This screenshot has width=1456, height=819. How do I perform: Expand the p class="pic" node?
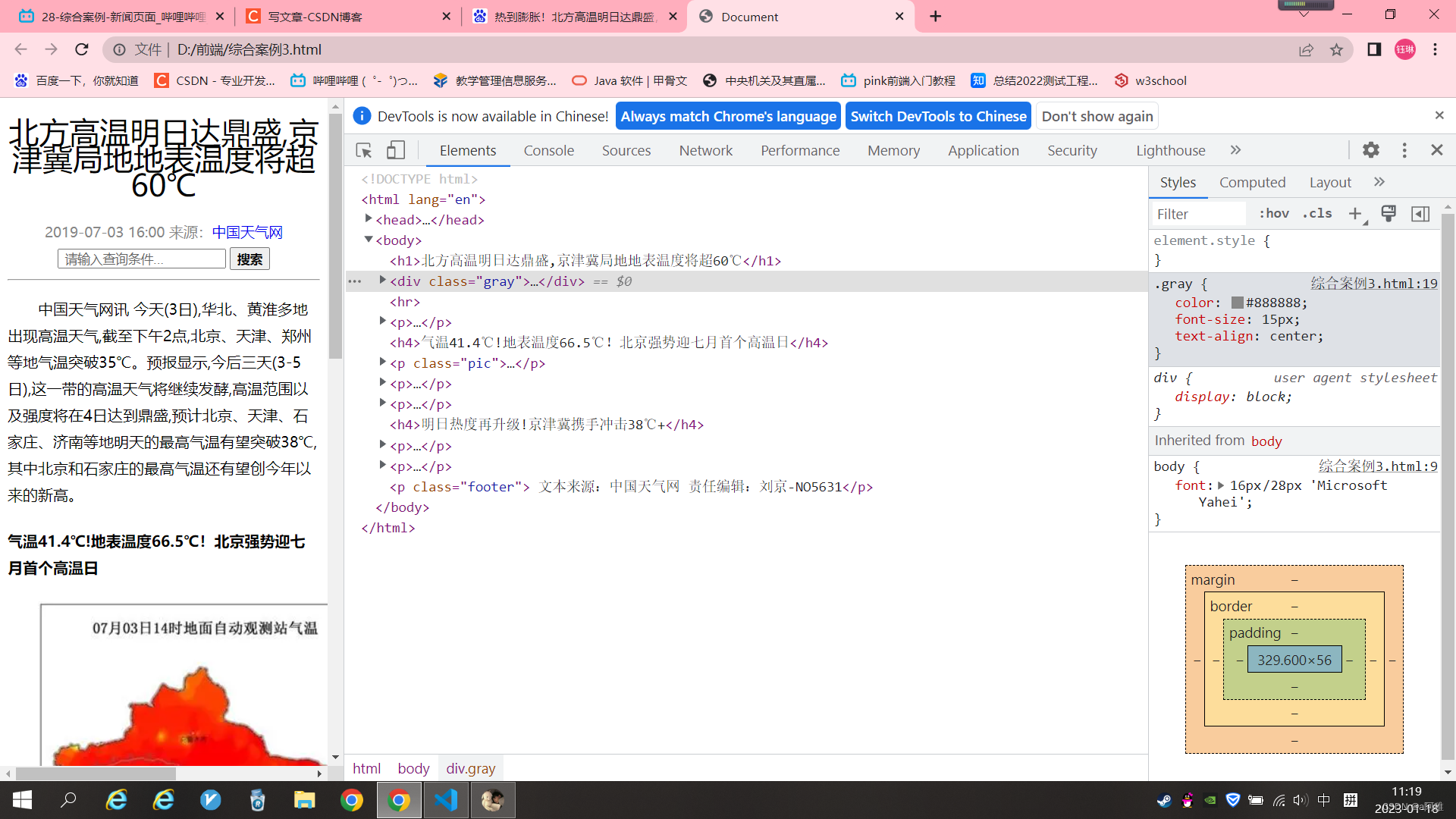383,362
